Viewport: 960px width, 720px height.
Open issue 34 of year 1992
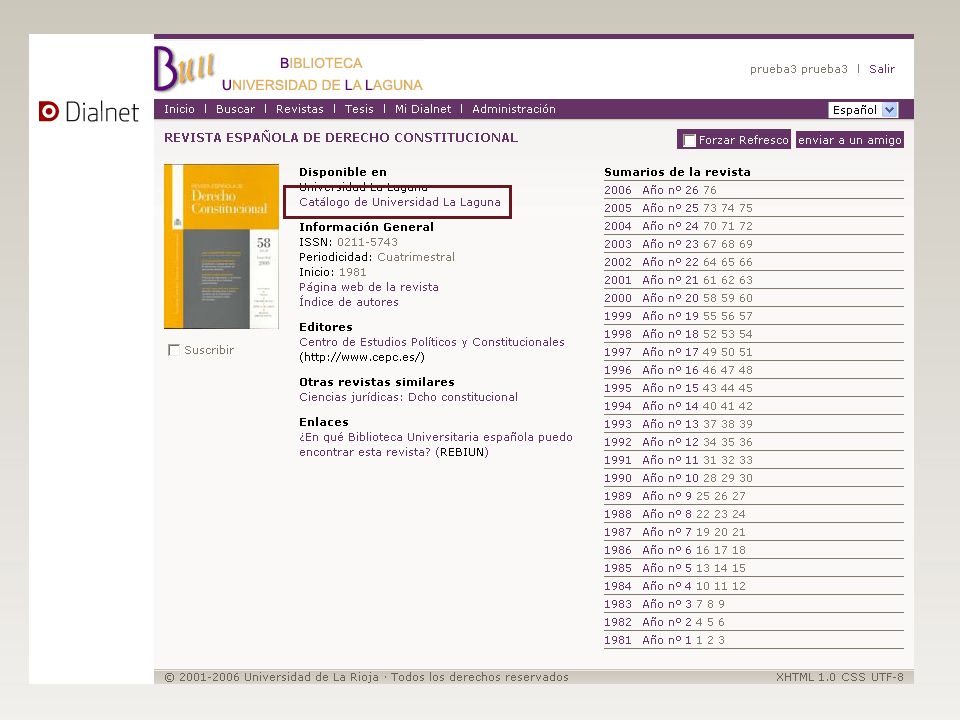[710, 442]
